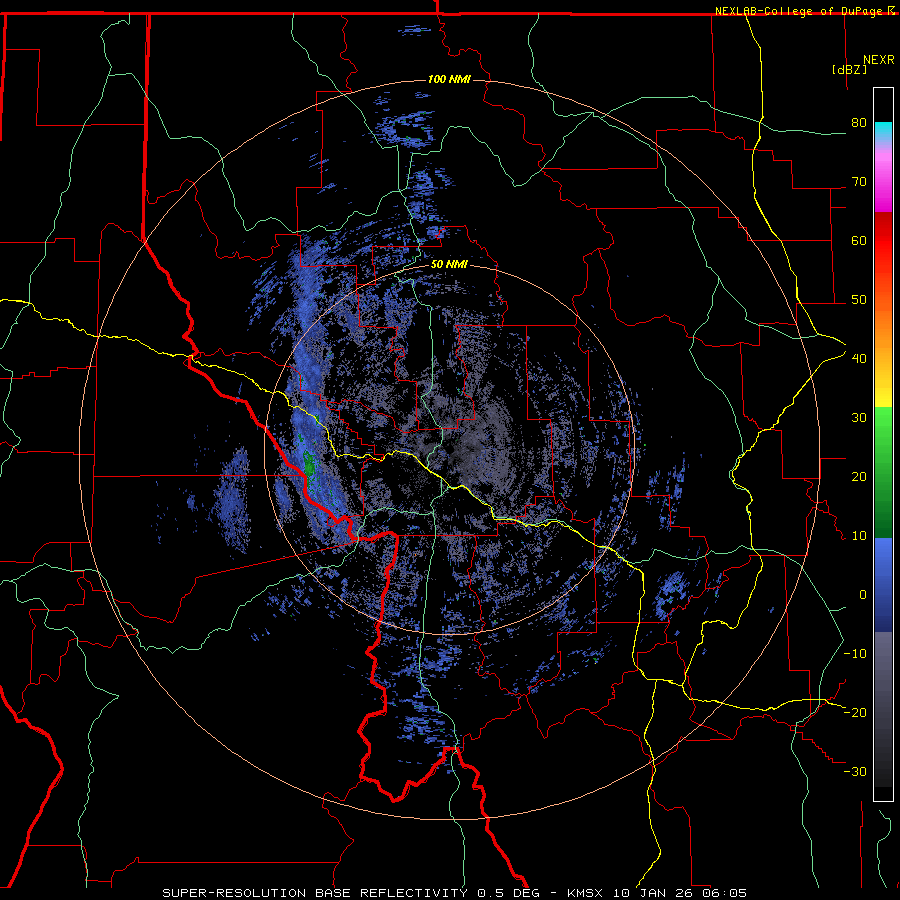Click the 20 value on the dBZ scale
Screen dimensions: 900x900
pos(859,476)
